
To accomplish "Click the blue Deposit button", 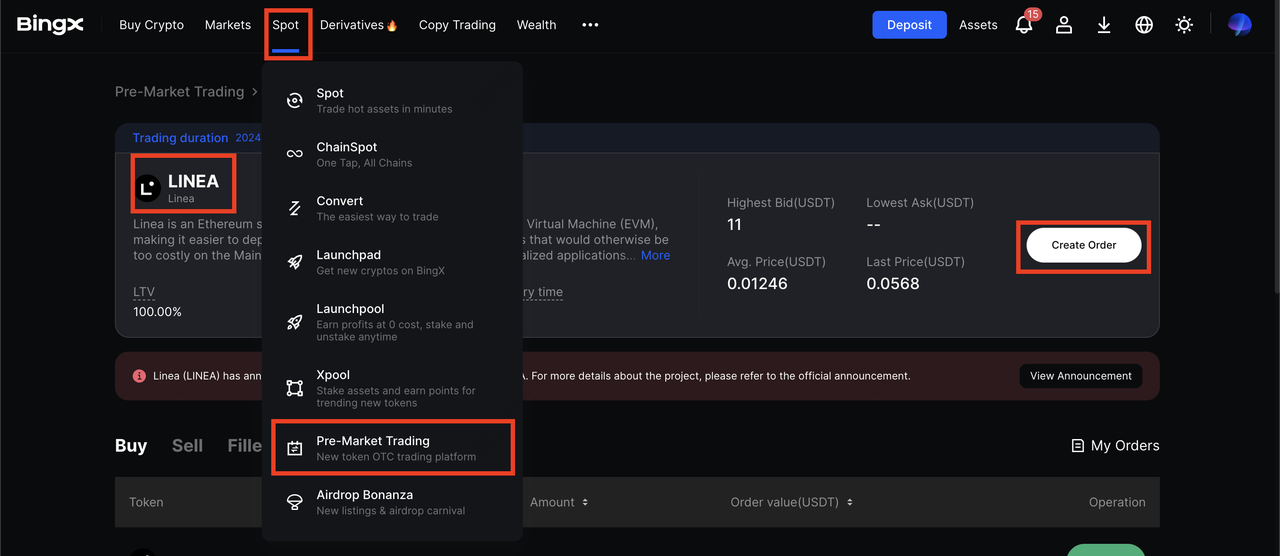I will [909, 25].
